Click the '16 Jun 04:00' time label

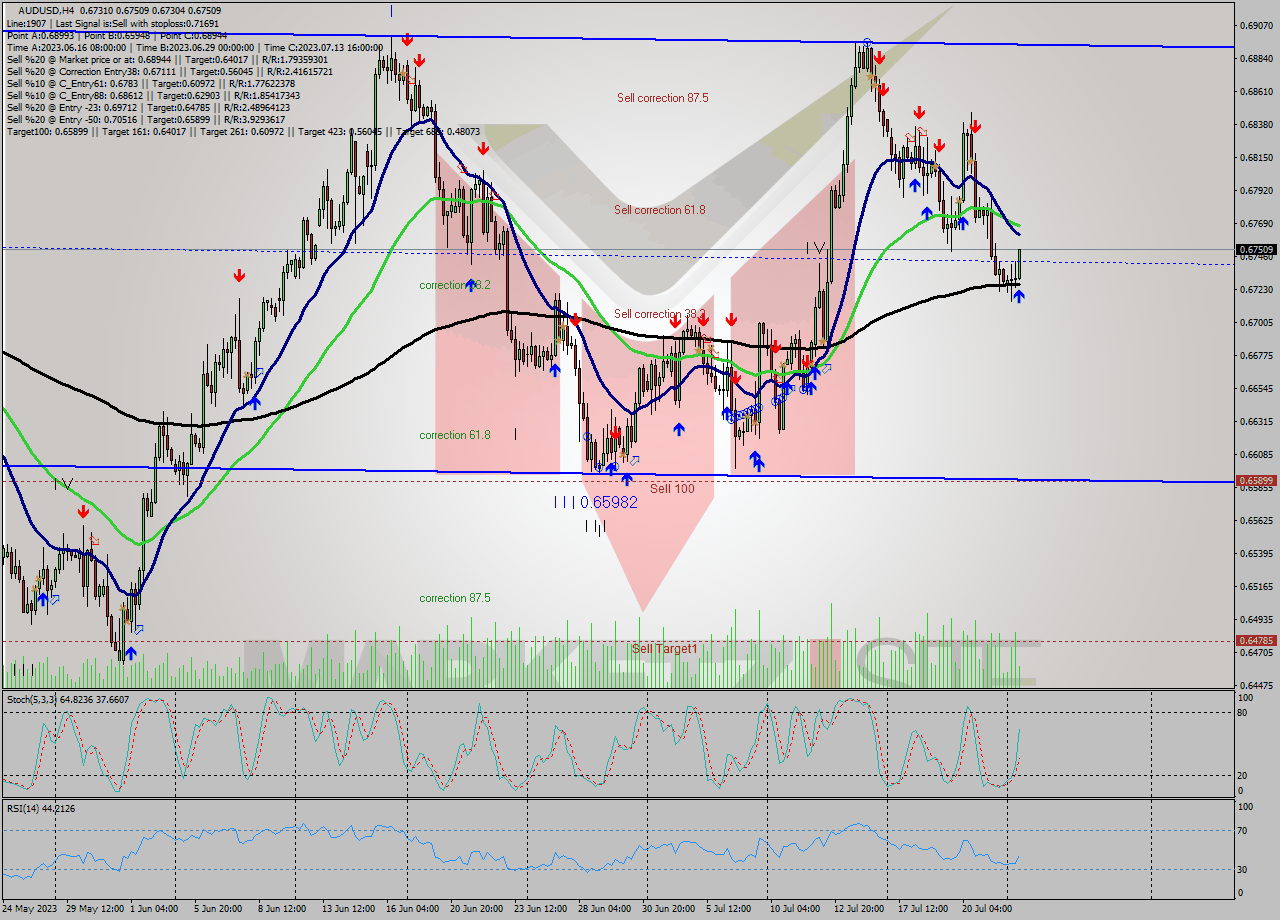[411, 909]
